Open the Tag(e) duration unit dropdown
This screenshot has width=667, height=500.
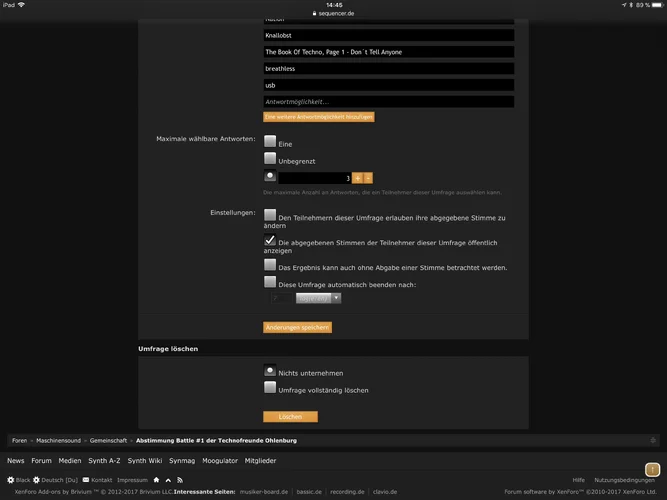coord(319,298)
